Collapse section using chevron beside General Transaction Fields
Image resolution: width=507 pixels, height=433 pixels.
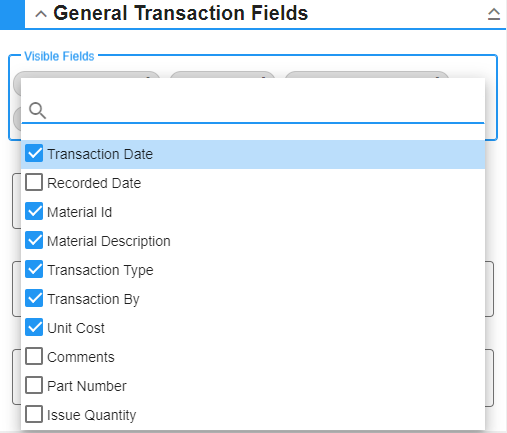coord(41,14)
